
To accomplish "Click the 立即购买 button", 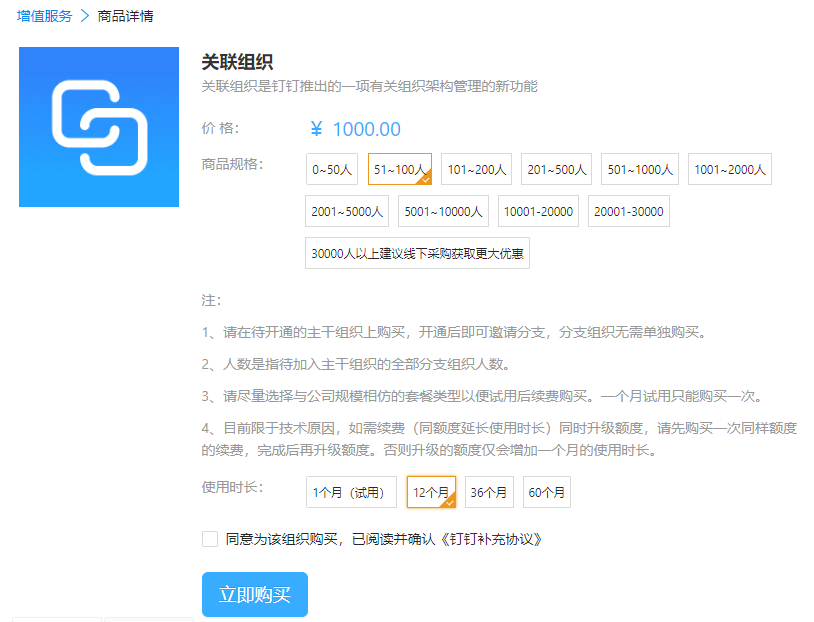I will (x=255, y=594).
